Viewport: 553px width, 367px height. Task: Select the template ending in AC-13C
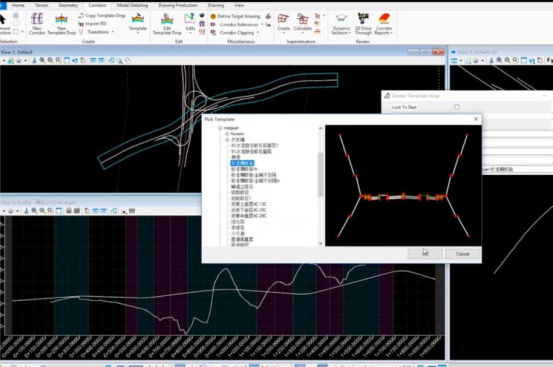(x=249, y=204)
